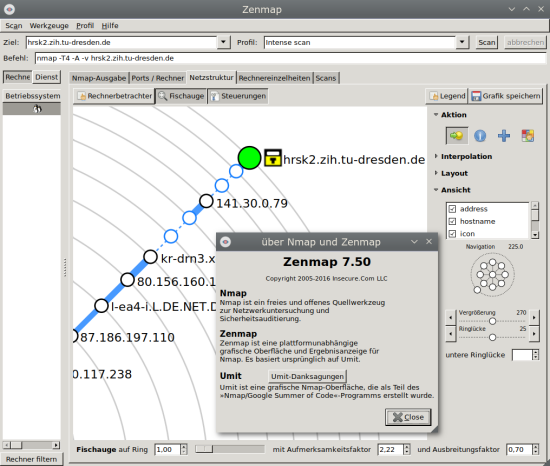Adjust the Ringlücke ring gap slider
This screenshot has height=466, width=550.
tap(492, 337)
